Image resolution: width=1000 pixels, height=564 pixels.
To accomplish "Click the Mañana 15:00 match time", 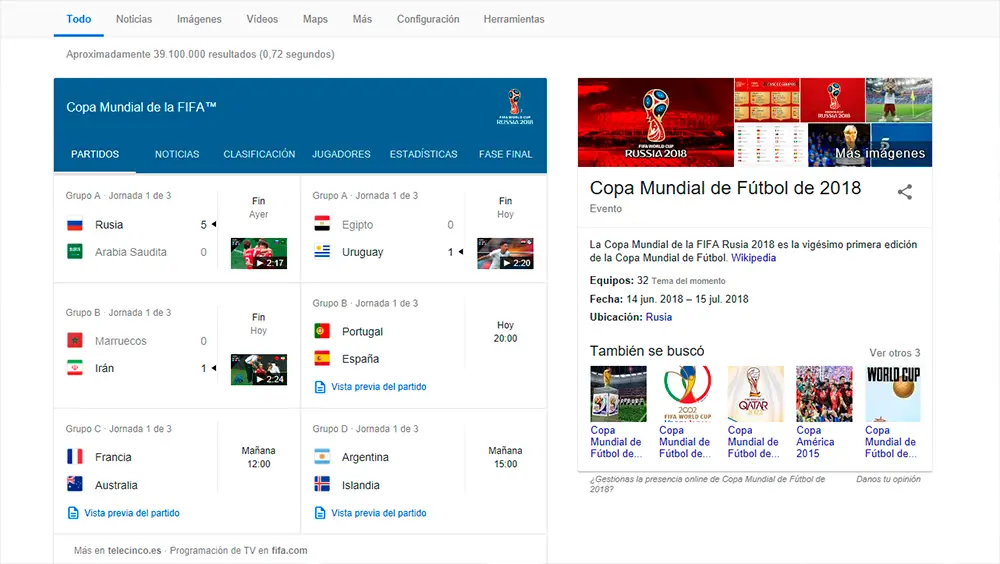I will pyautogui.click(x=505, y=457).
